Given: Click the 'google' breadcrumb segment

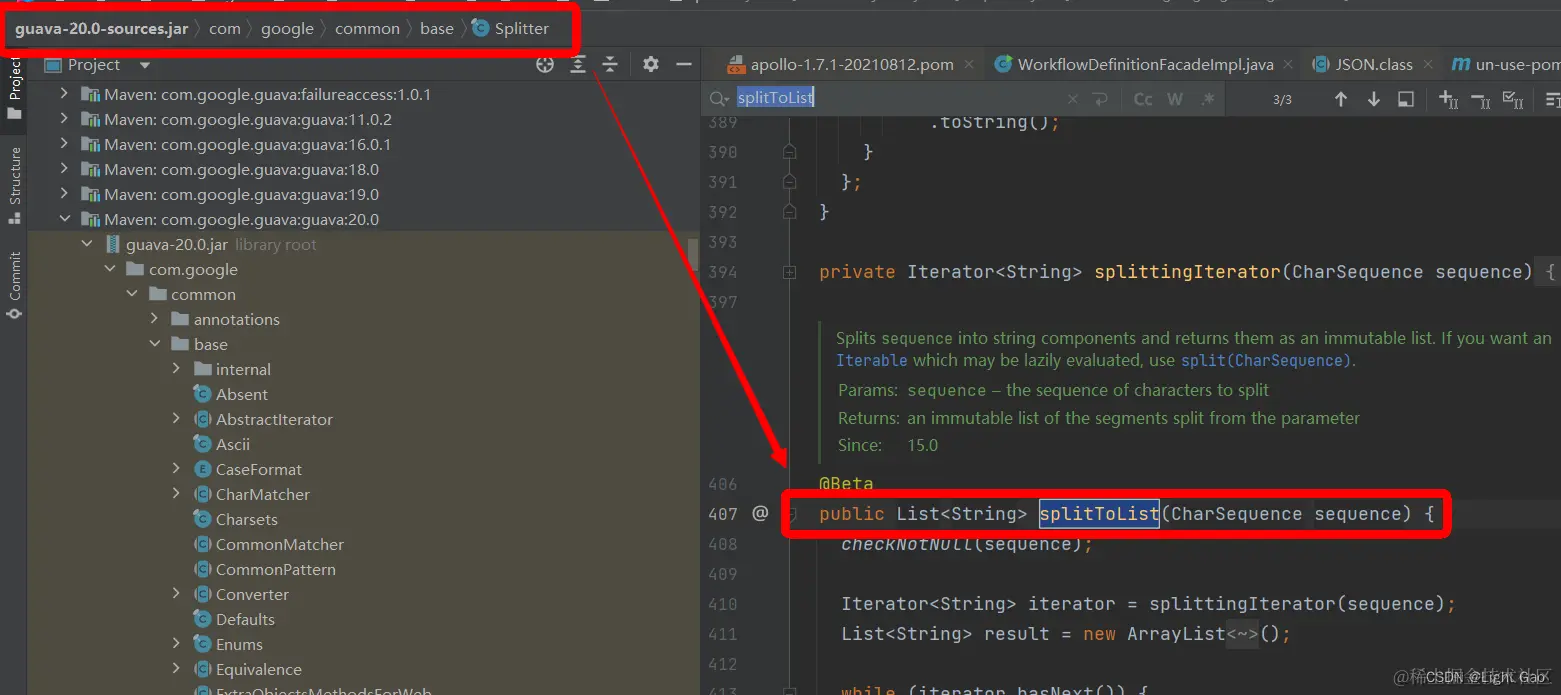Looking at the screenshot, I should [287, 28].
